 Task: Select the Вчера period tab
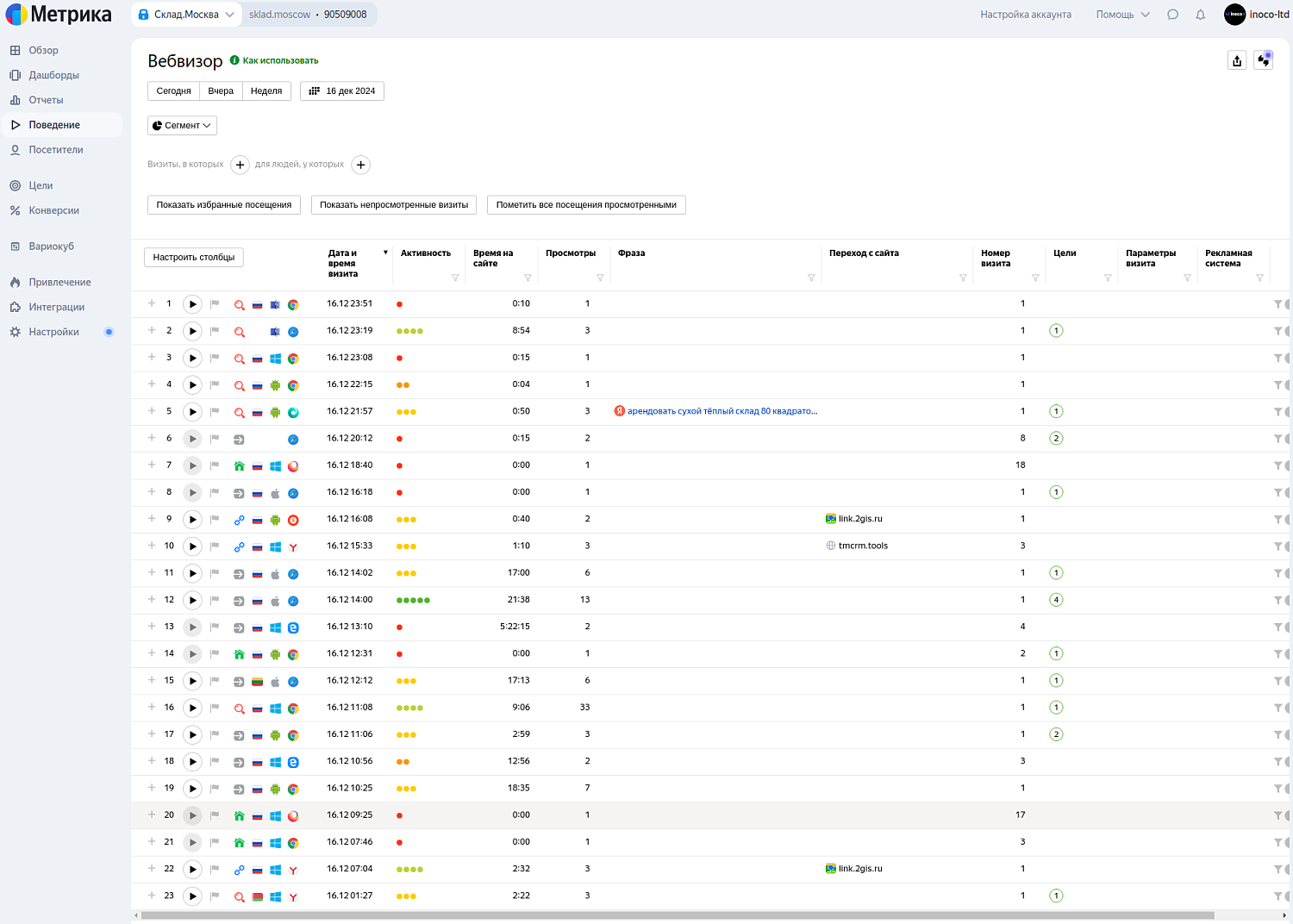[221, 91]
